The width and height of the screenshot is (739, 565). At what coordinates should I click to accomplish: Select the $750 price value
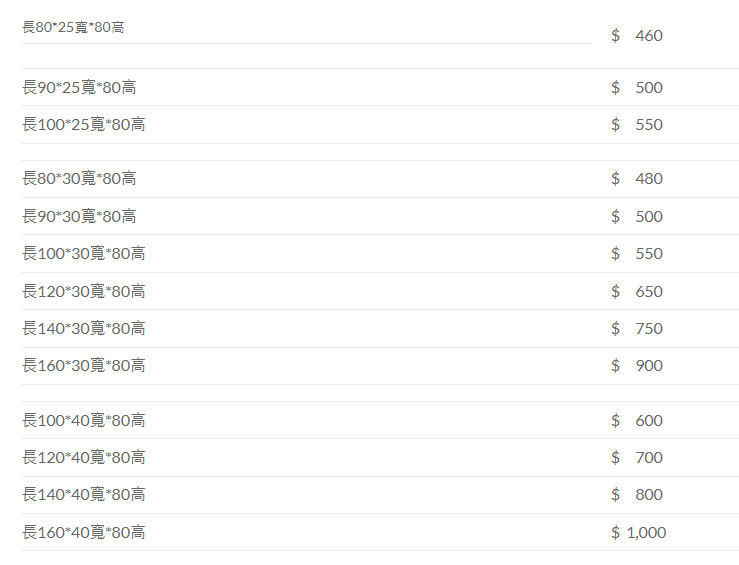tap(637, 329)
